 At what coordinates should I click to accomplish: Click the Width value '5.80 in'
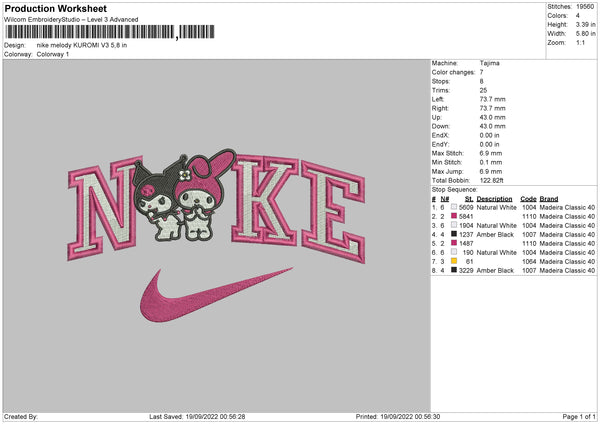[x=585, y=34]
